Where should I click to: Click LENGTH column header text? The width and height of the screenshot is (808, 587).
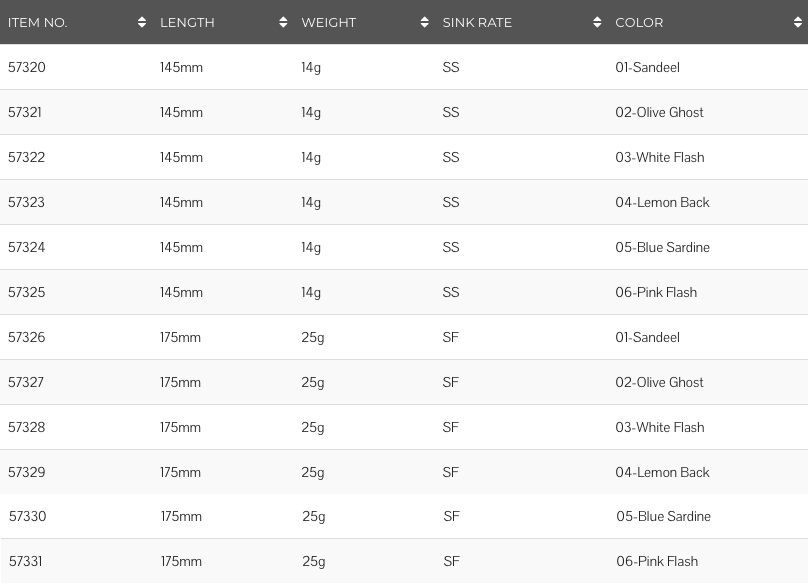coord(187,23)
